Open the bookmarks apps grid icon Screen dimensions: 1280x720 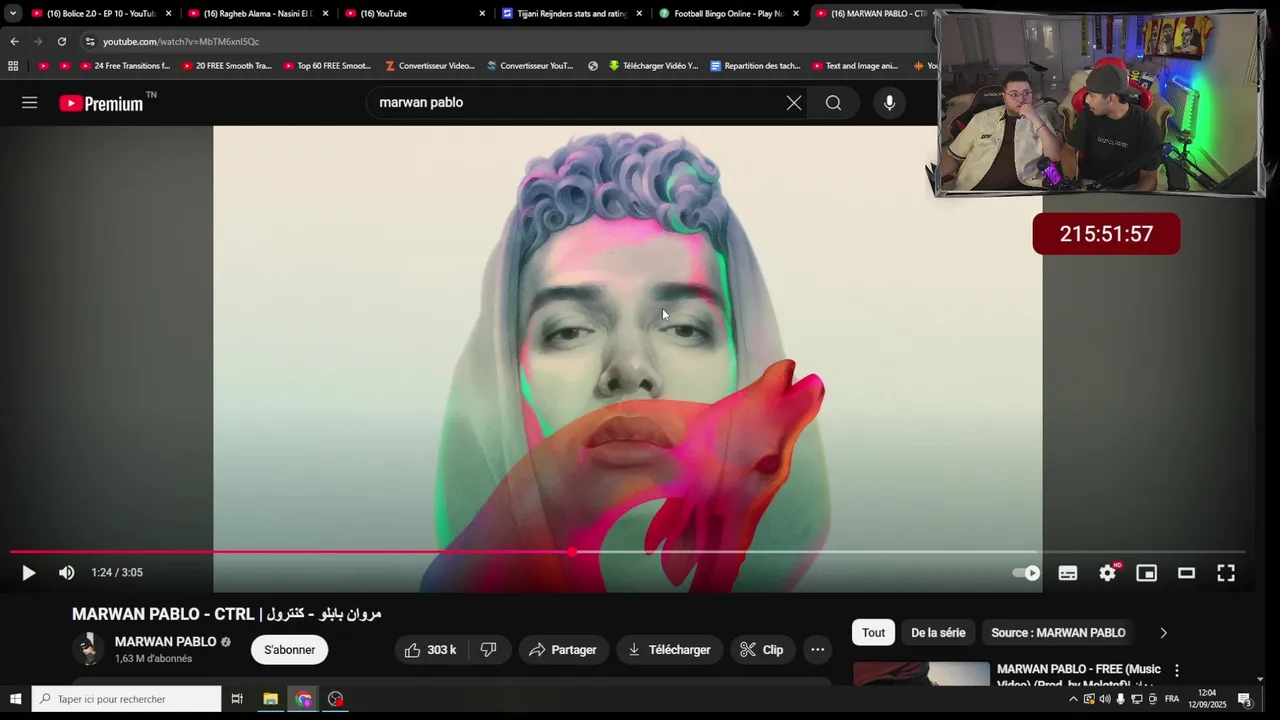pyautogui.click(x=13, y=66)
